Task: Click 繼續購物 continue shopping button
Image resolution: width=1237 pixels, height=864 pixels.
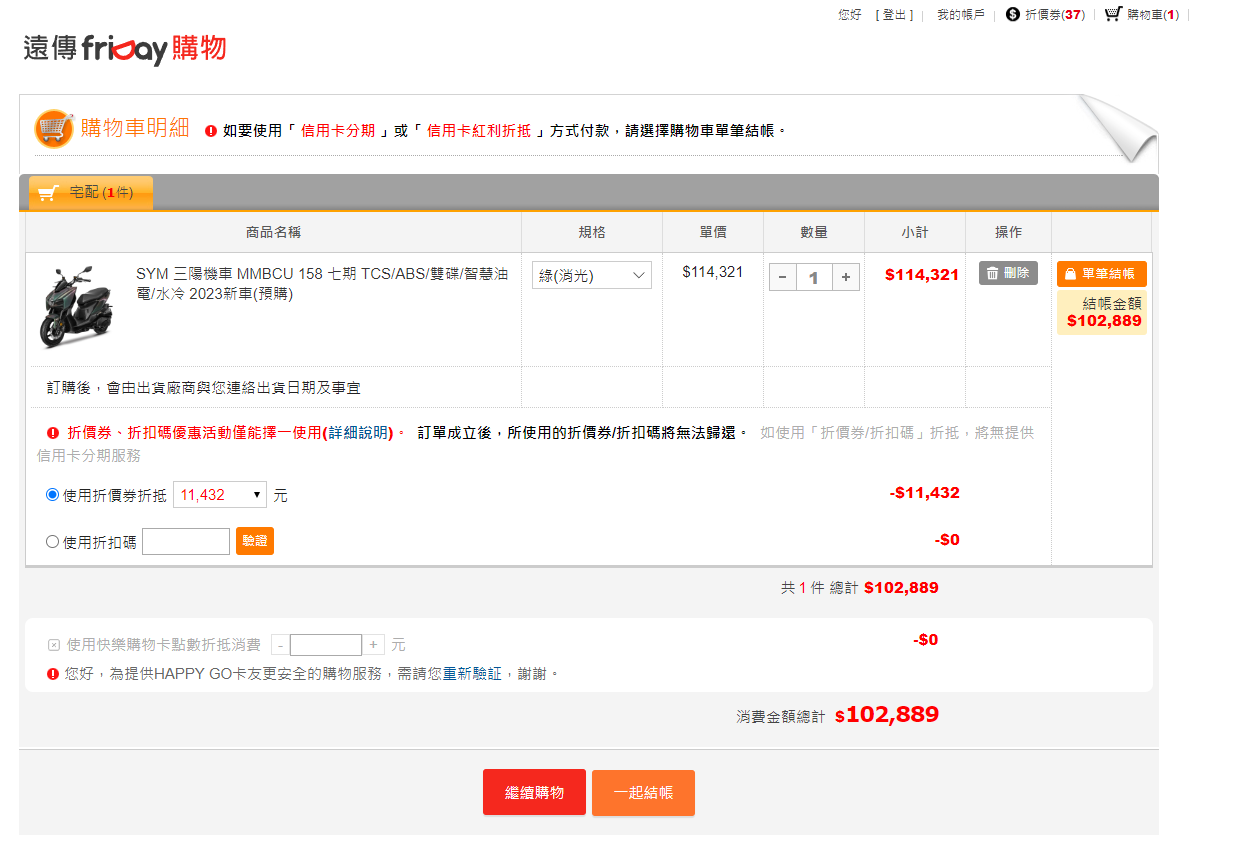Action: pos(534,792)
